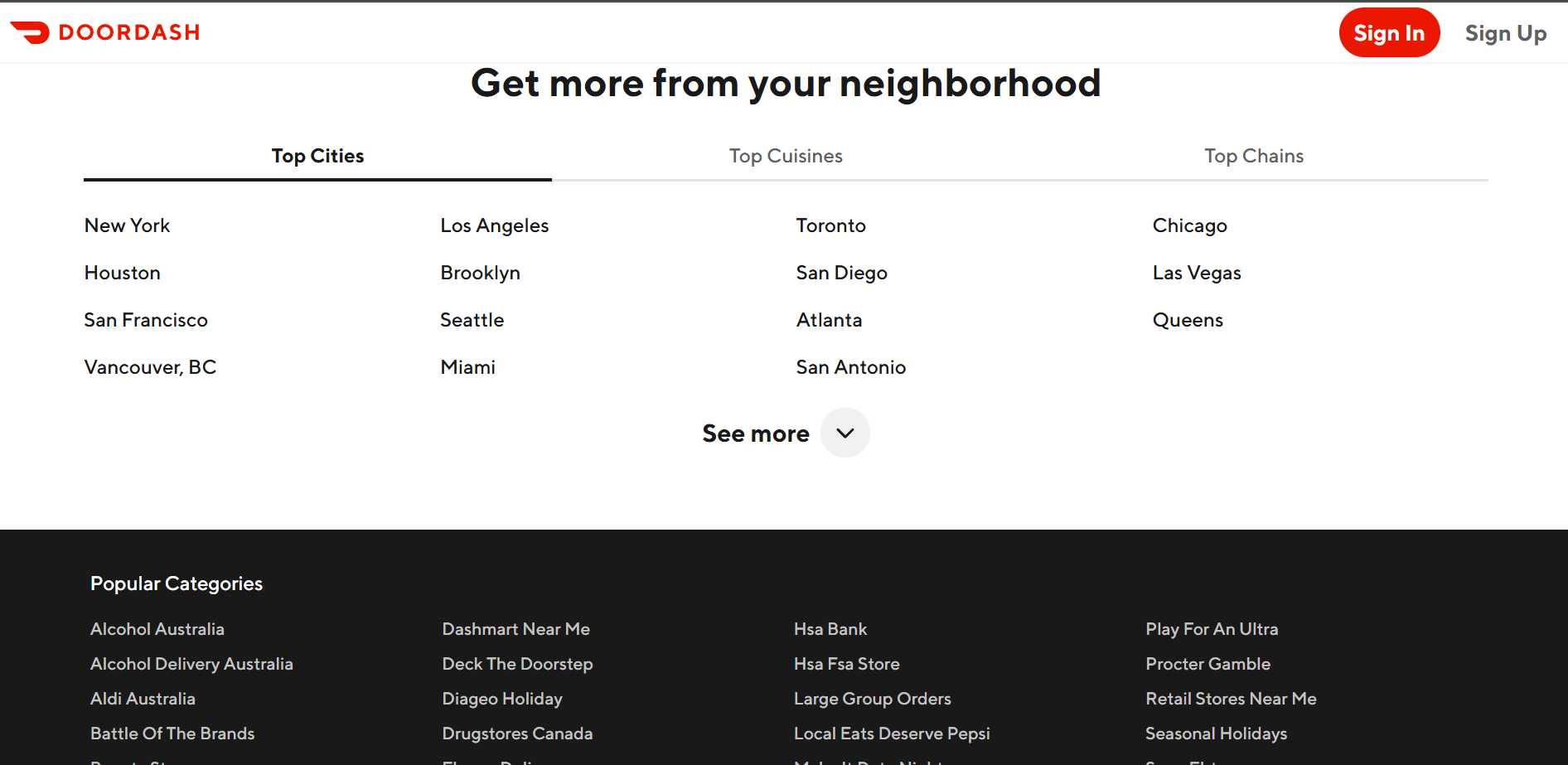This screenshot has height=765, width=1568.
Task: Click the Sign Up button
Action: pyautogui.click(x=1505, y=33)
